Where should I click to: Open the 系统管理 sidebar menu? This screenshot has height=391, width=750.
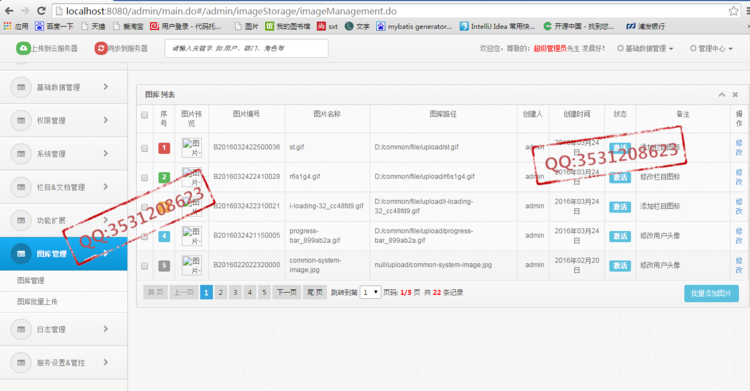point(64,154)
